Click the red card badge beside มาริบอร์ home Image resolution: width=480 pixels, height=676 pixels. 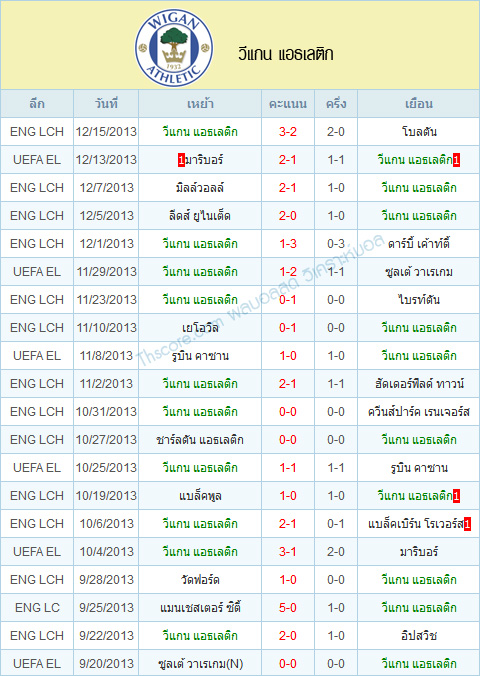click(x=181, y=160)
